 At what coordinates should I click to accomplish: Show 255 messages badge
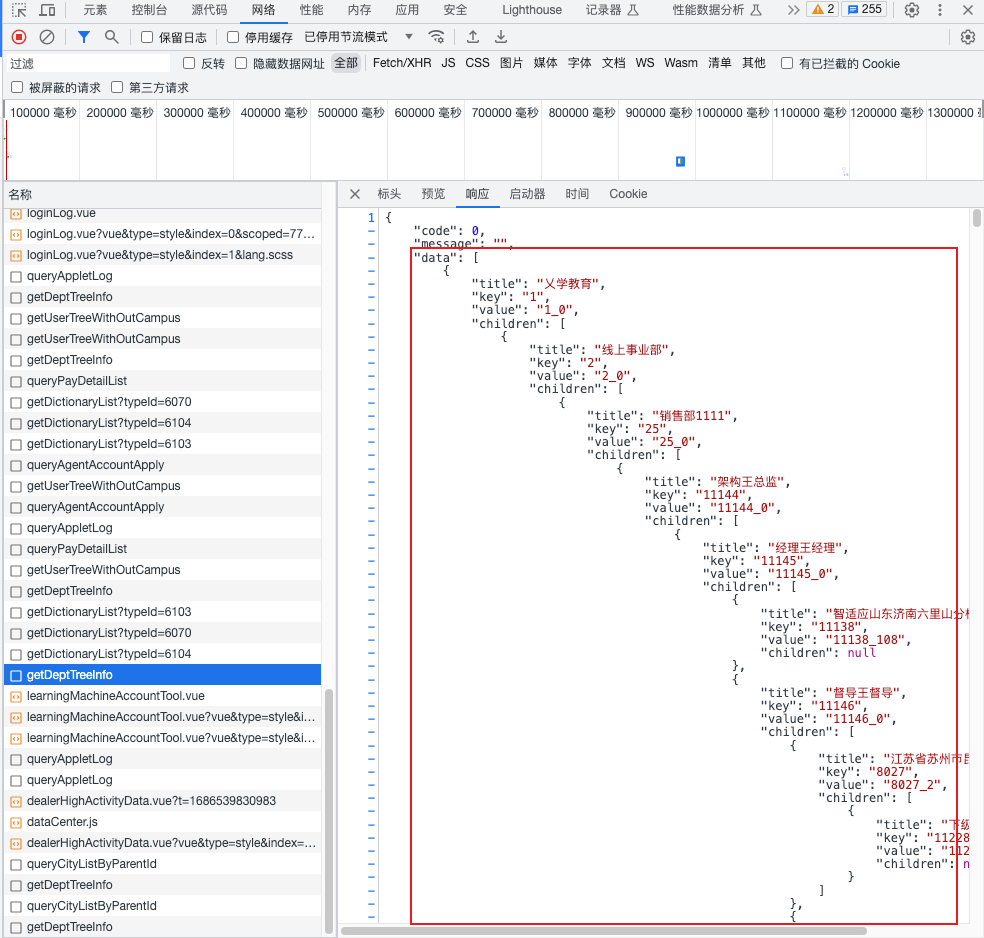865,9
